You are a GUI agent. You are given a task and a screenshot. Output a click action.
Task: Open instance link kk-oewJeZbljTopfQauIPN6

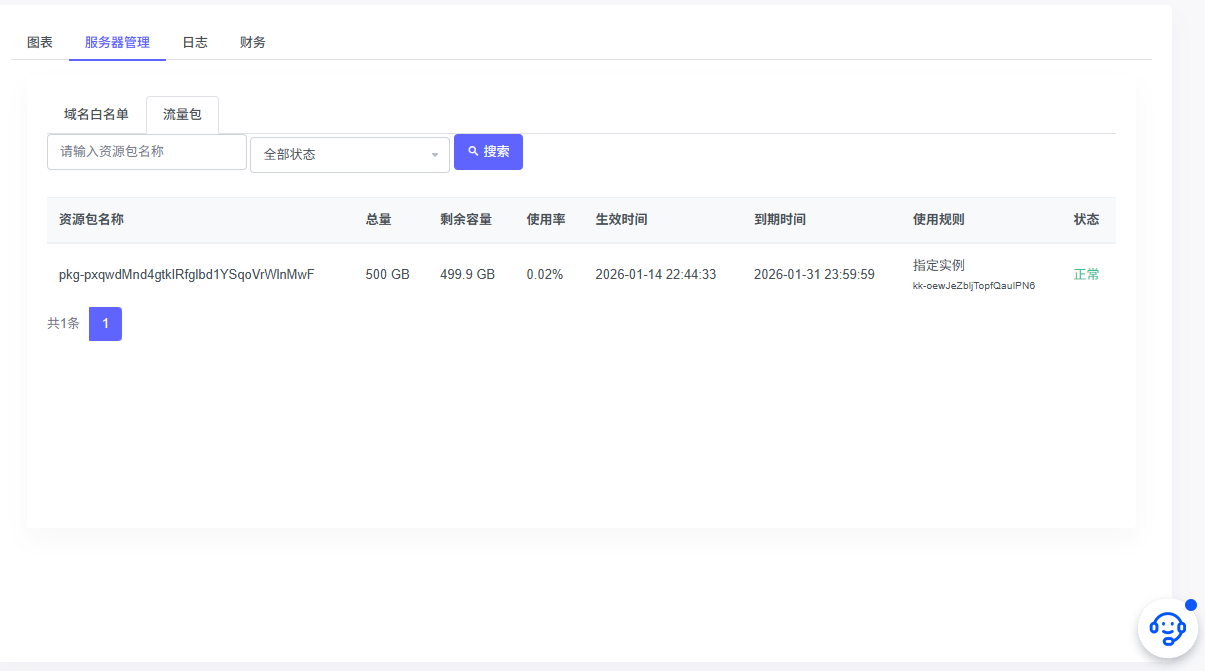pyautogui.click(x=975, y=285)
